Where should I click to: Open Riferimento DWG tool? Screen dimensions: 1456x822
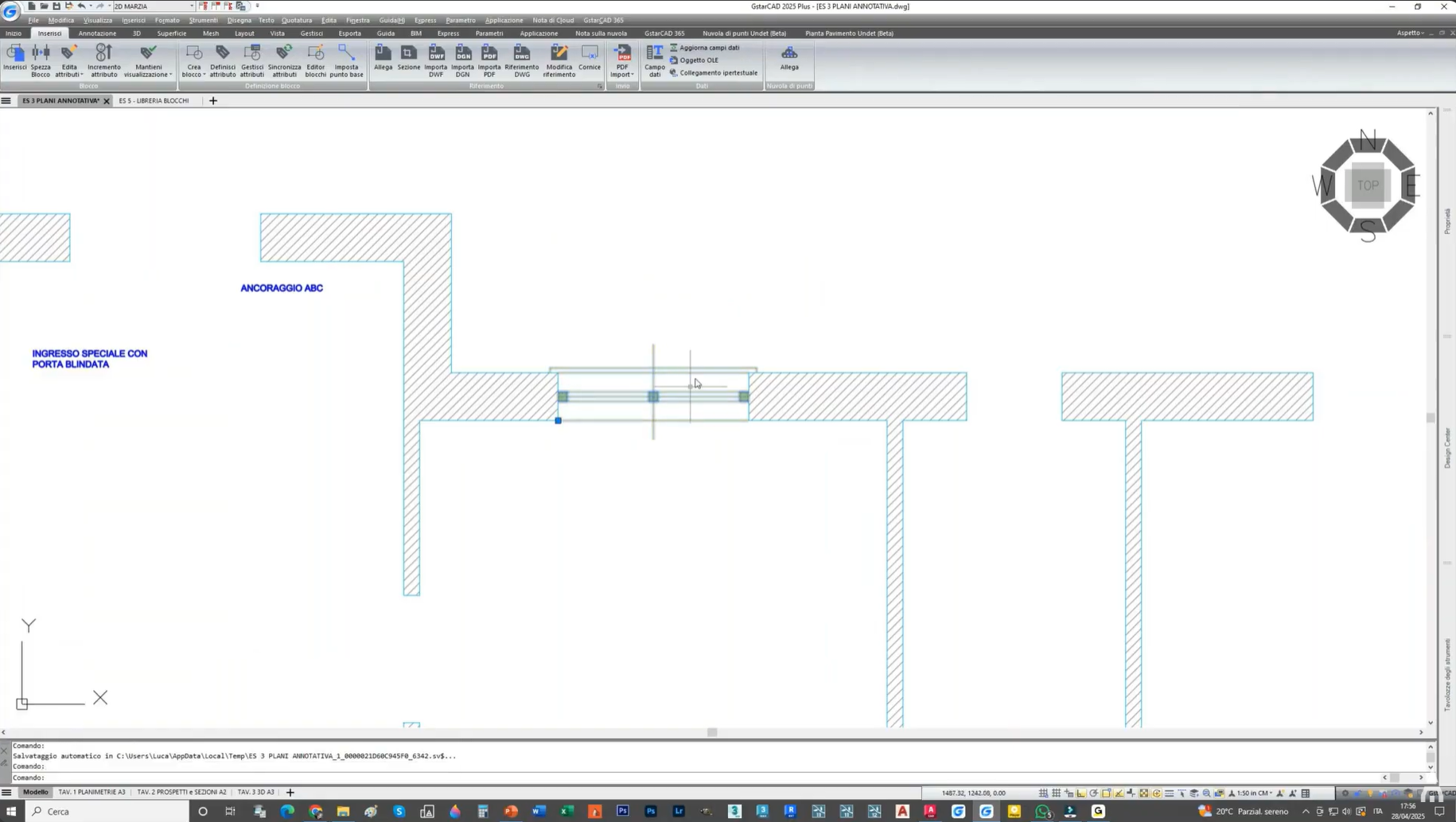coord(522,59)
